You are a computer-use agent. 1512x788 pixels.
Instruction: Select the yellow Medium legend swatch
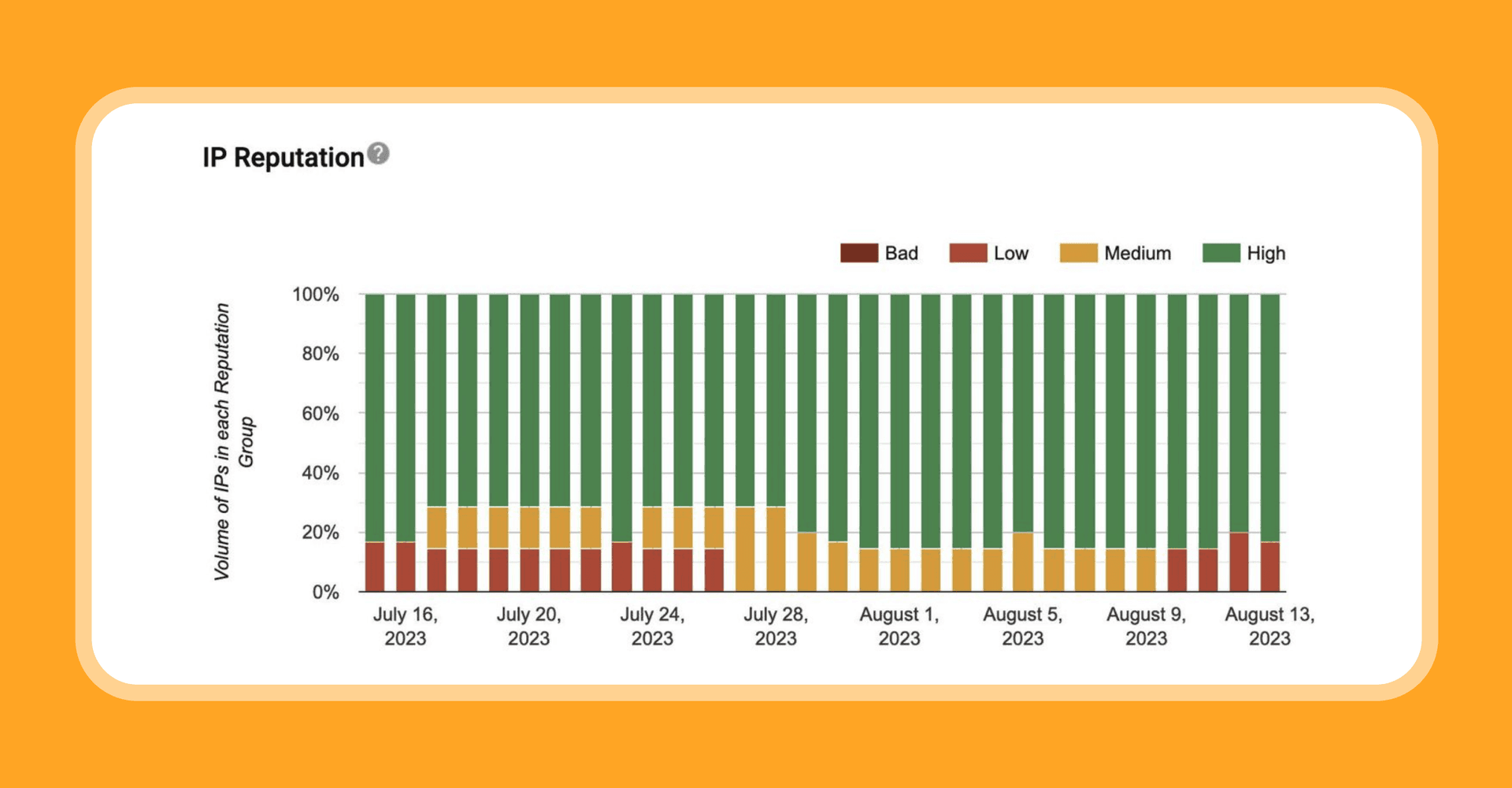(x=1078, y=253)
